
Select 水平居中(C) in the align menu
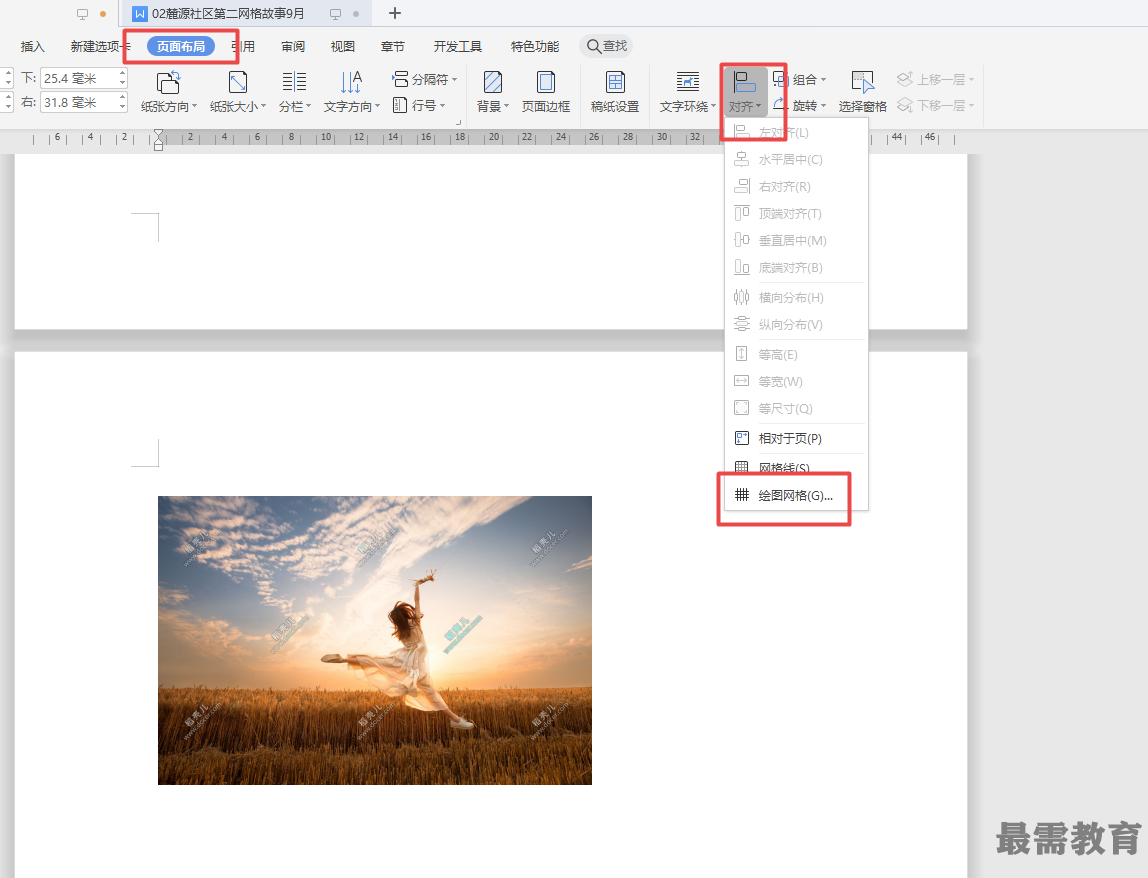[797, 160]
